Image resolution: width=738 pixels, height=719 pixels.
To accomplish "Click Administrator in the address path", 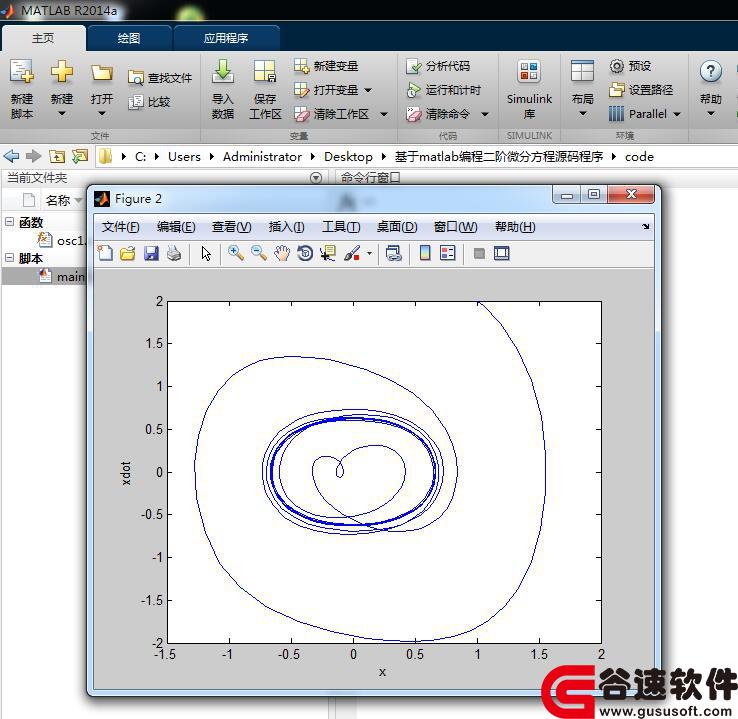I will click(x=262, y=156).
